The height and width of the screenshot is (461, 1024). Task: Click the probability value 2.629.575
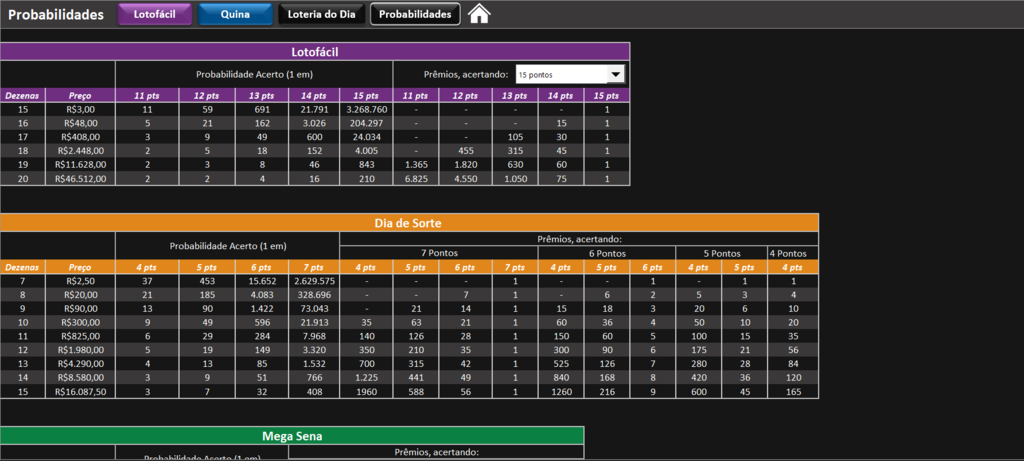(315, 281)
